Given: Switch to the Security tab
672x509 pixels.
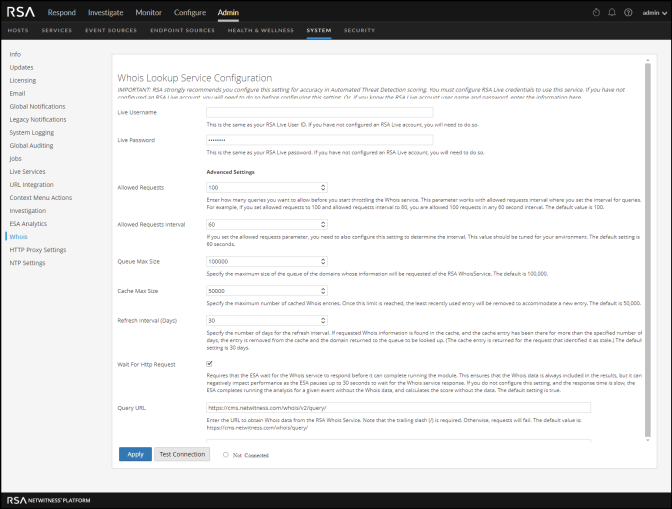Looking at the screenshot, I should pyautogui.click(x=359, y=30).
